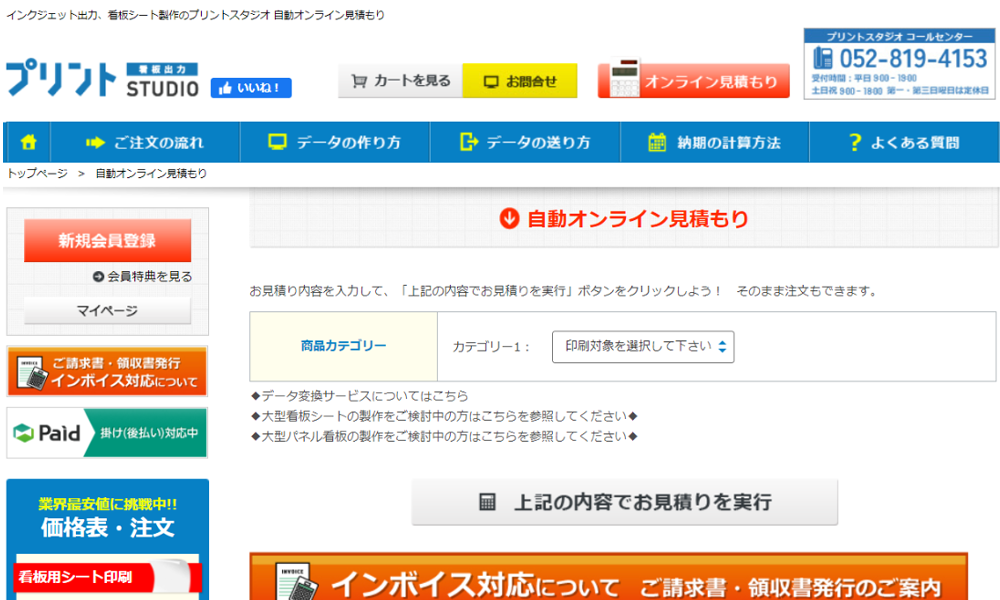Click the invoice icon in sidebar インボイス banner

pos(32,373)
